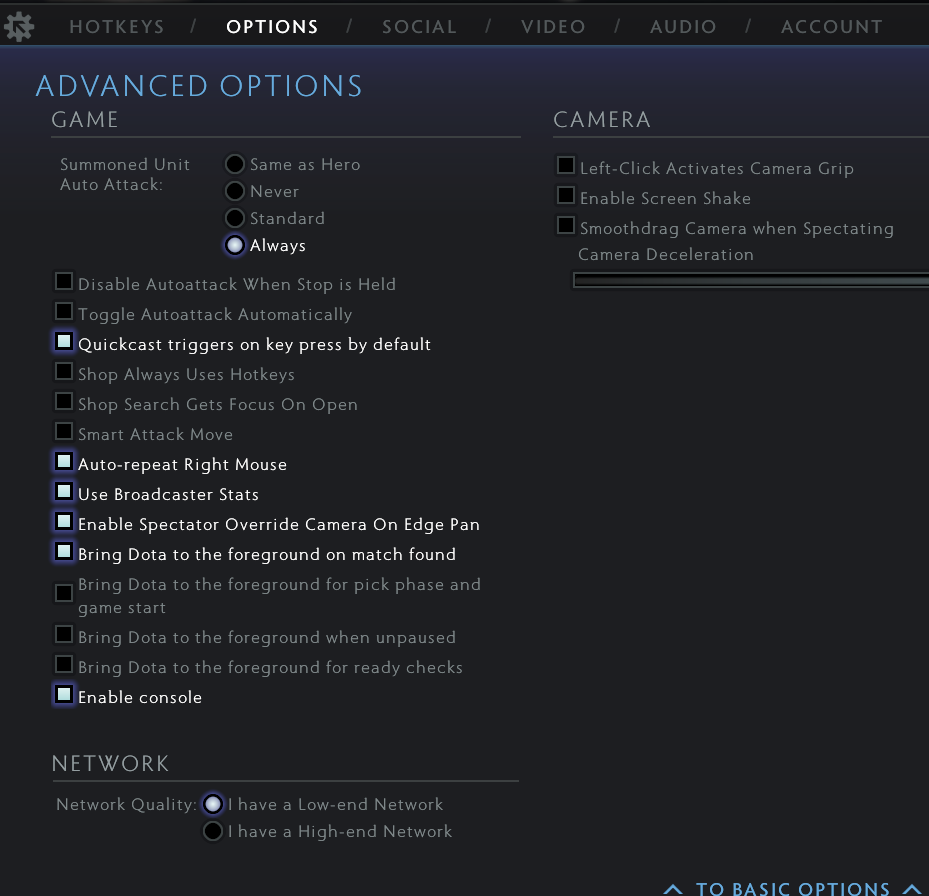The width and height of the screenshot is (929, 896).
Task: Open the SOCIAL settings tab
Action: 419,26
